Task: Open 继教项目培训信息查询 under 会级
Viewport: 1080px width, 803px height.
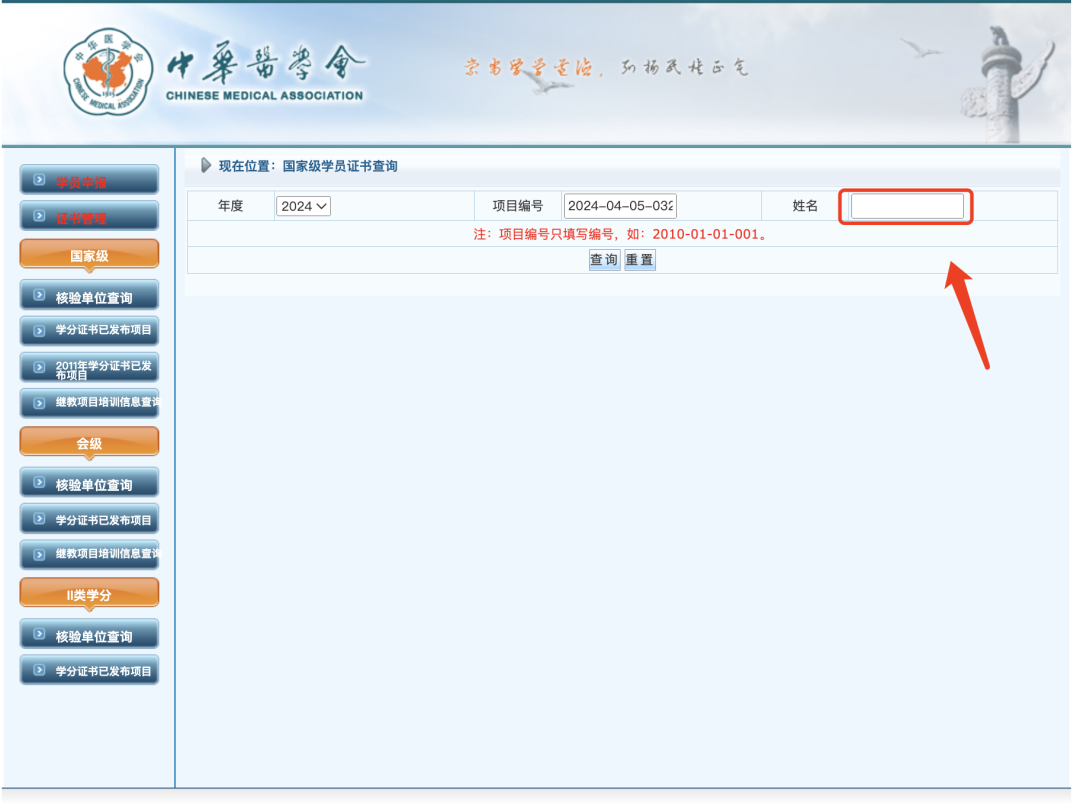Action: coord(89,555)
